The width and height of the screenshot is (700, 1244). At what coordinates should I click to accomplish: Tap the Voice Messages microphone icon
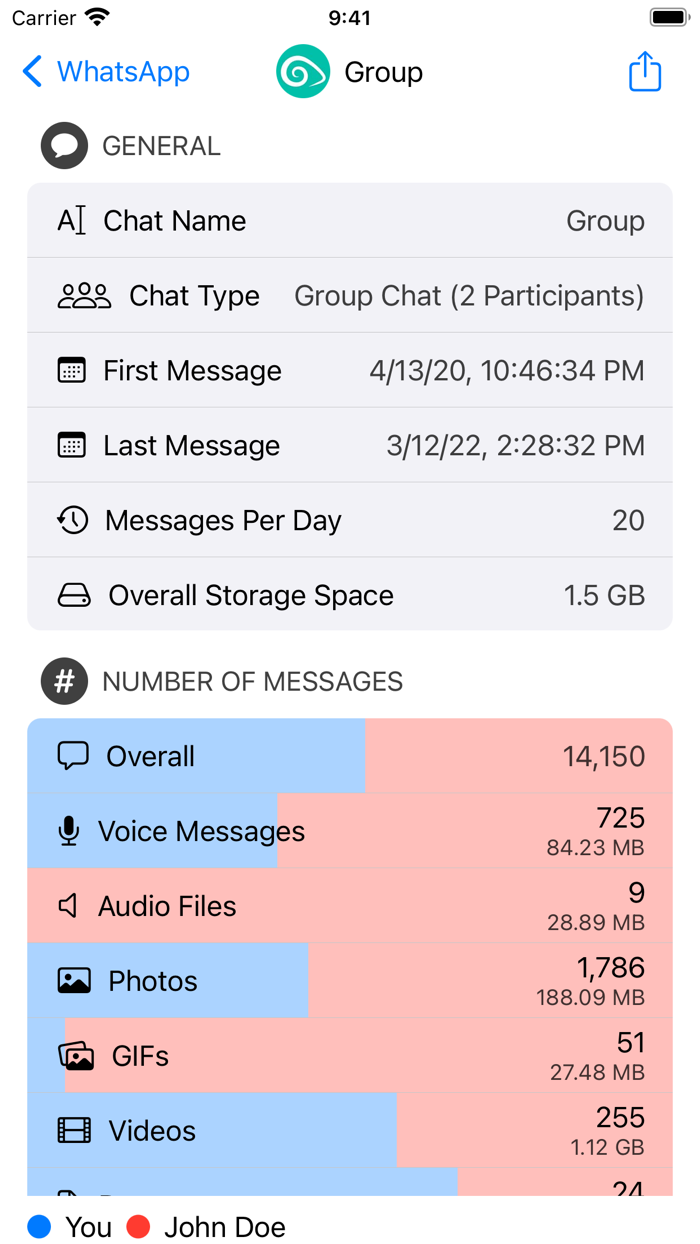coord(69,831)
